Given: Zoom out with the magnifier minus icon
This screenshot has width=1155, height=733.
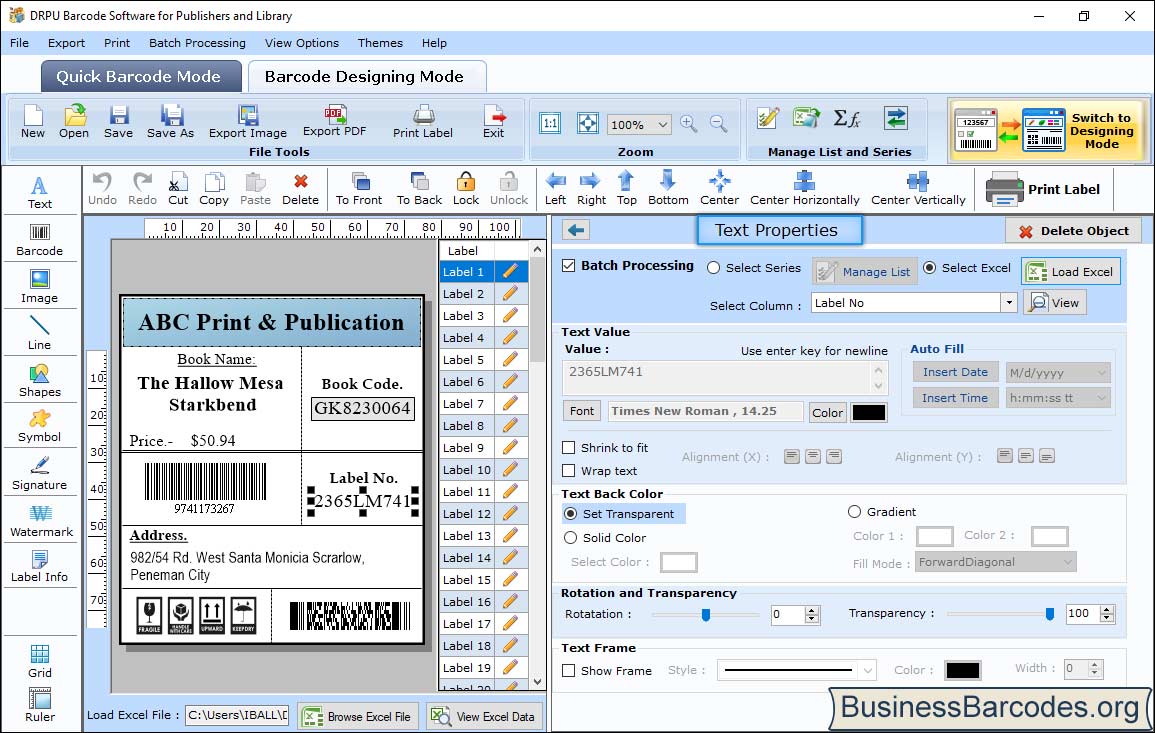Looking at the screenshot, I should click(718, 124).
